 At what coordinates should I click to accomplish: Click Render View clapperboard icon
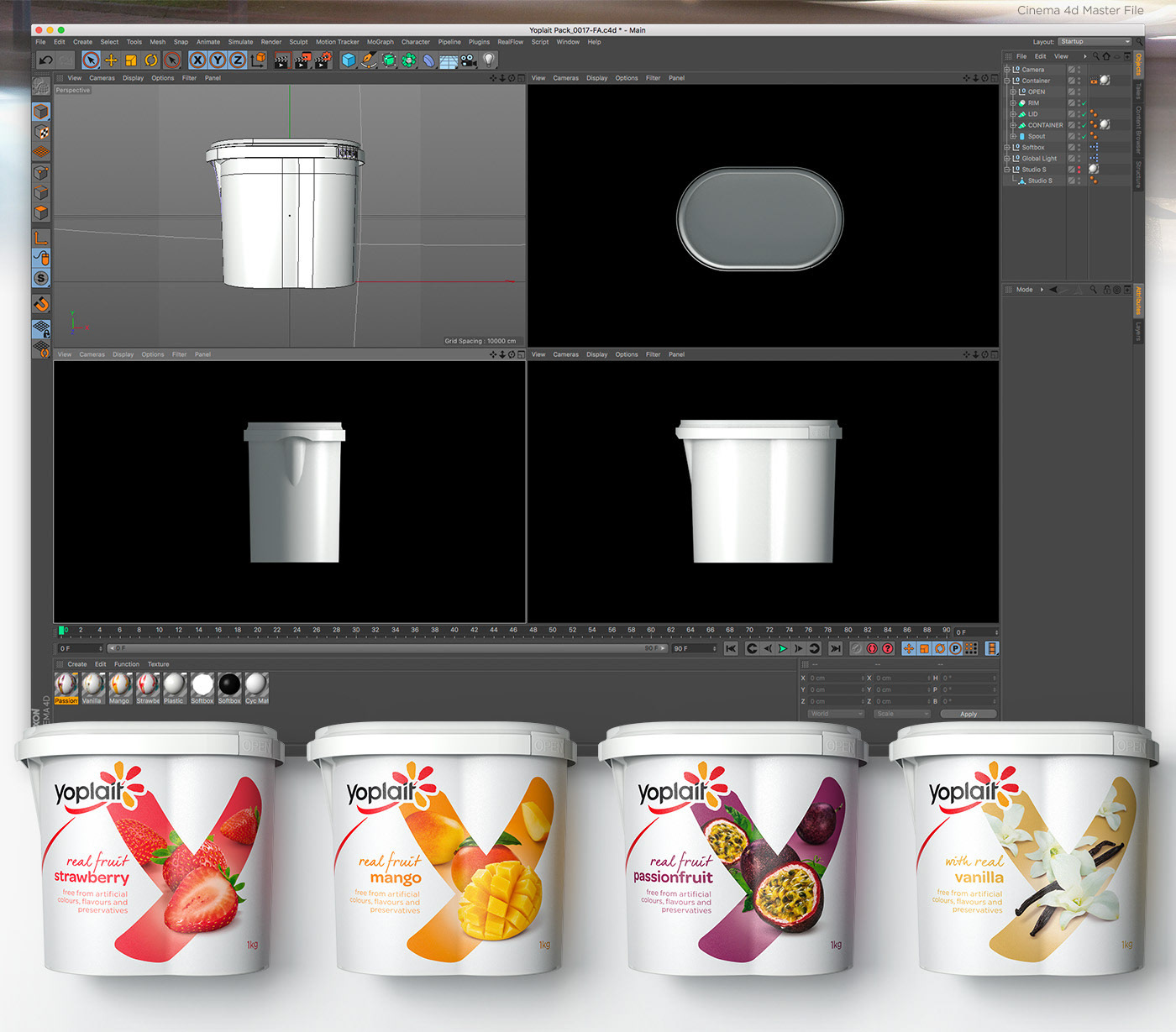coord(281,60)
